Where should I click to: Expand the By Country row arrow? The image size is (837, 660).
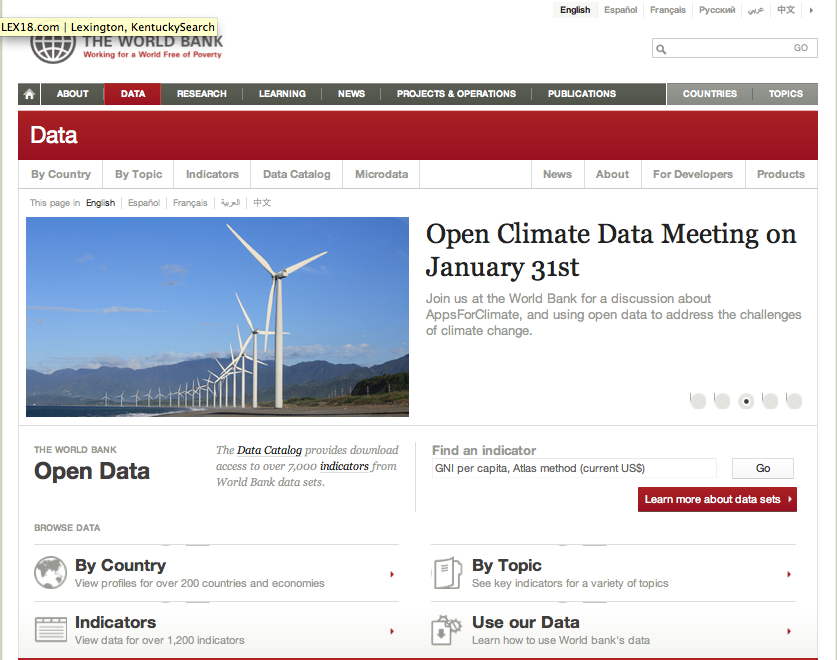click(x=392, y=574)
